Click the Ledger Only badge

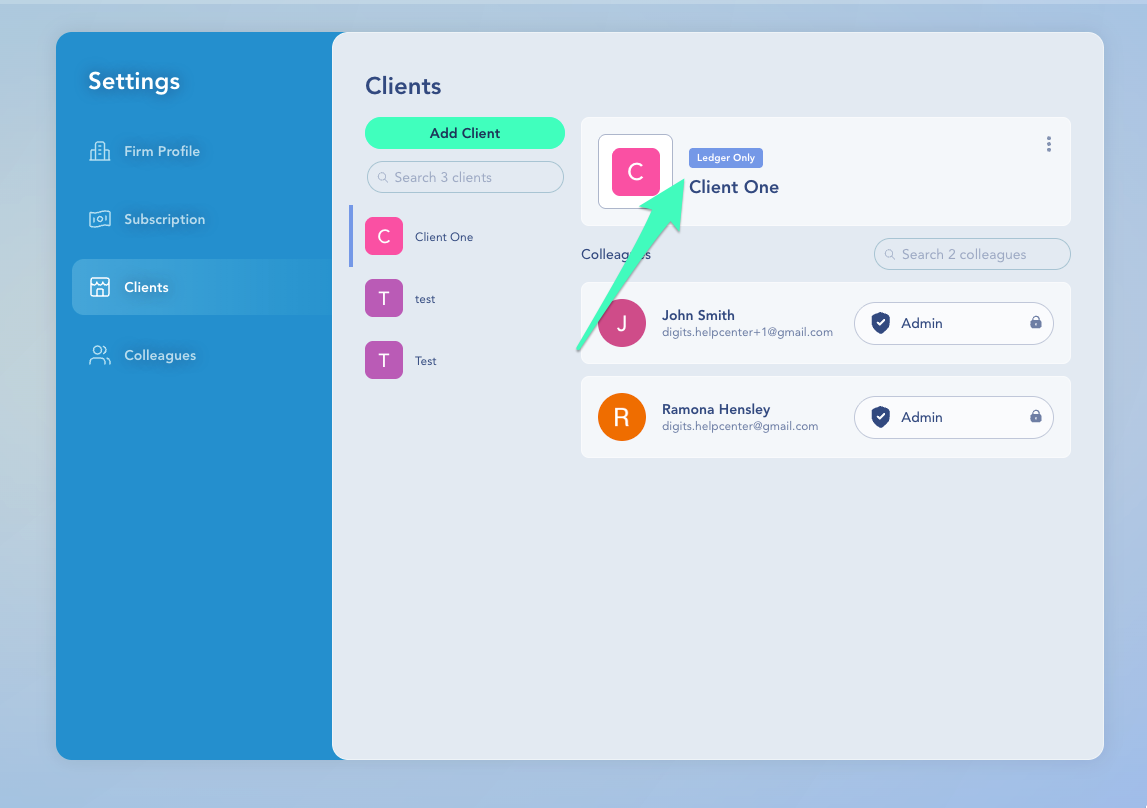coord(726,158)
